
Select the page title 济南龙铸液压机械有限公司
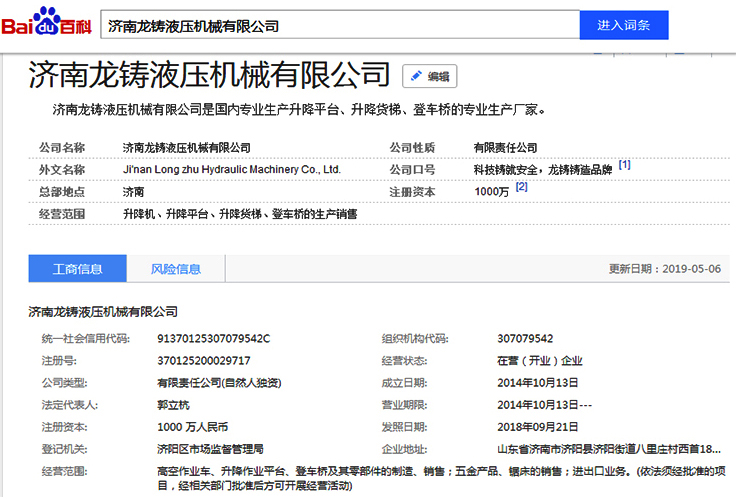[x=209, y=74]
